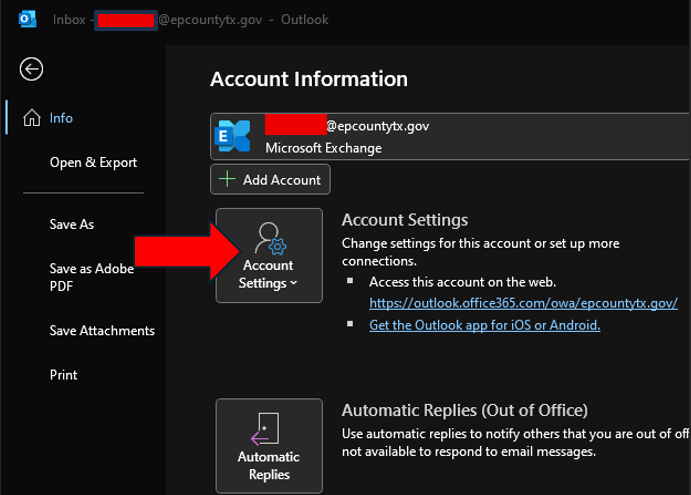691x495 pixels.
Task: Open the outlook.office365.com web access link
Action: coord(523,303)
